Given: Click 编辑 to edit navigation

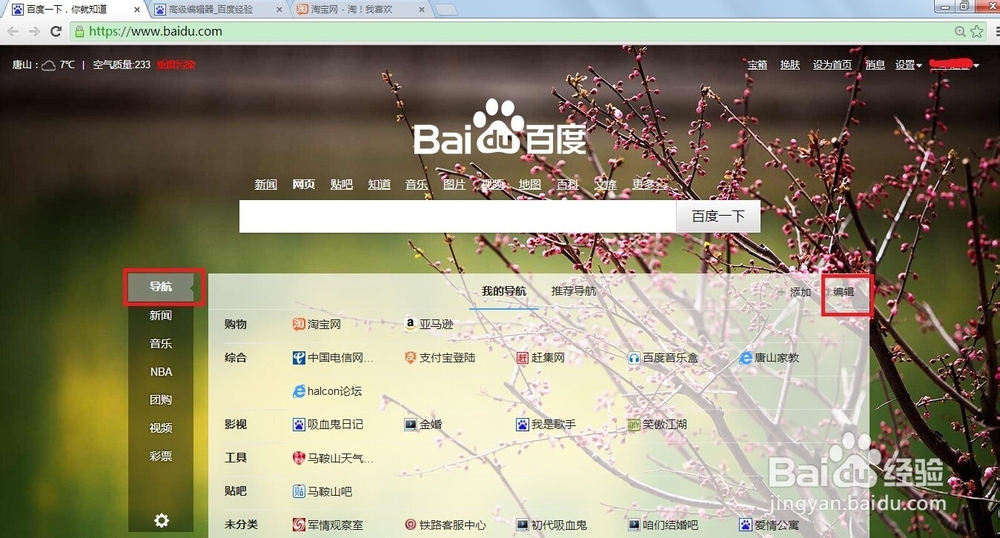Looking at the screenshot, I should pyautogui.click(x=844, y=292).
